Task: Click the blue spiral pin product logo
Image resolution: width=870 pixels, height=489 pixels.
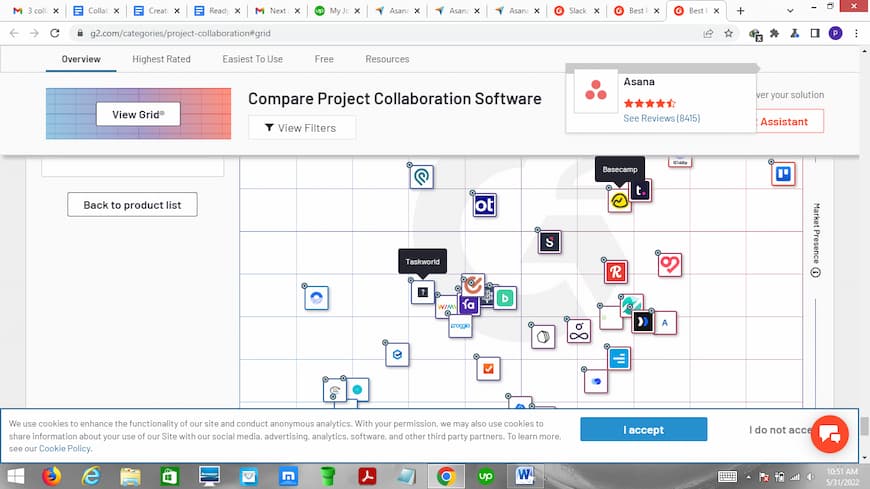Action: (x=422, y=177)
